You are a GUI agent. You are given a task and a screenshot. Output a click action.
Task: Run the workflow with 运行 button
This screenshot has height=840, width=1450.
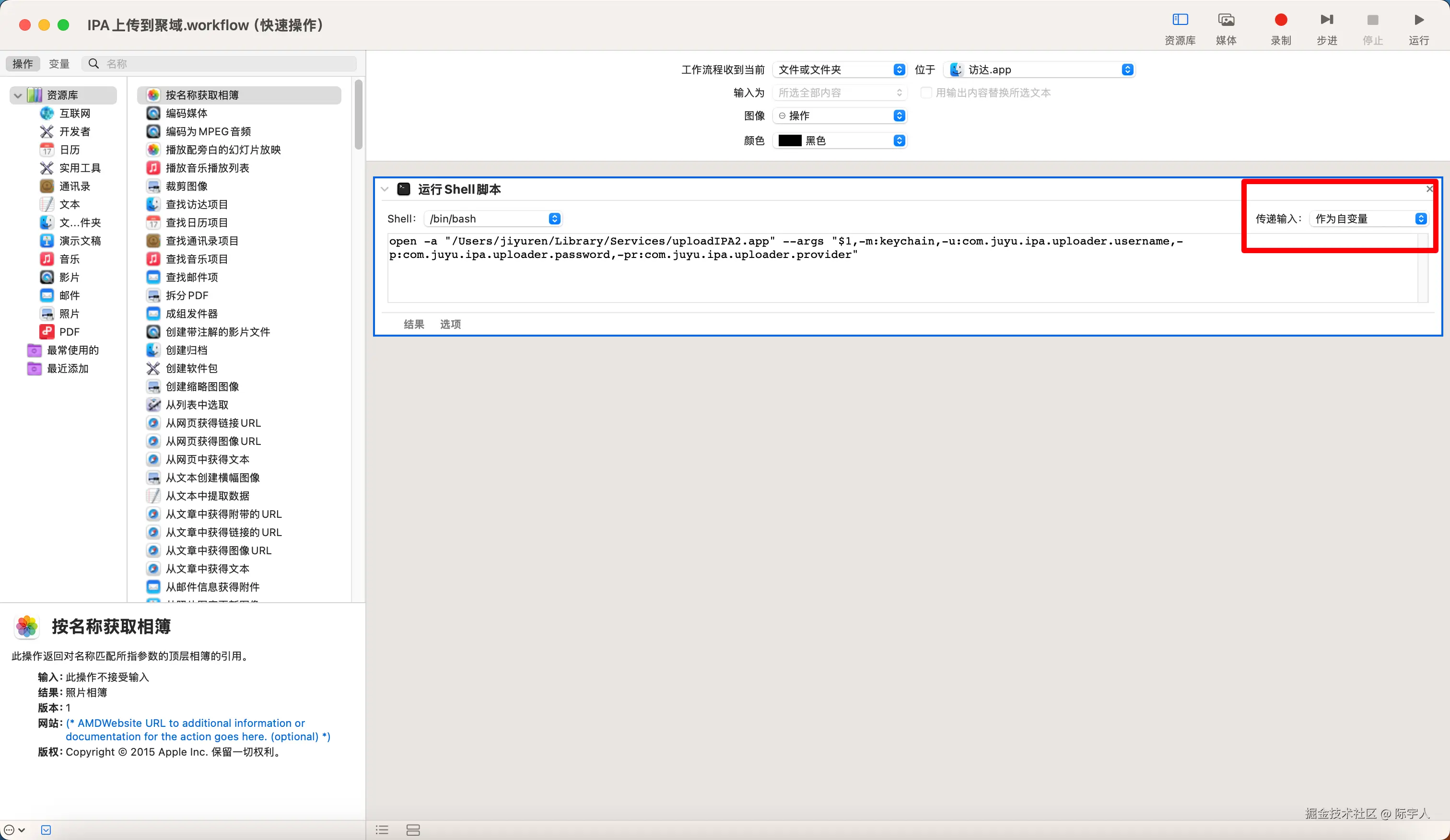[1418, 21]
